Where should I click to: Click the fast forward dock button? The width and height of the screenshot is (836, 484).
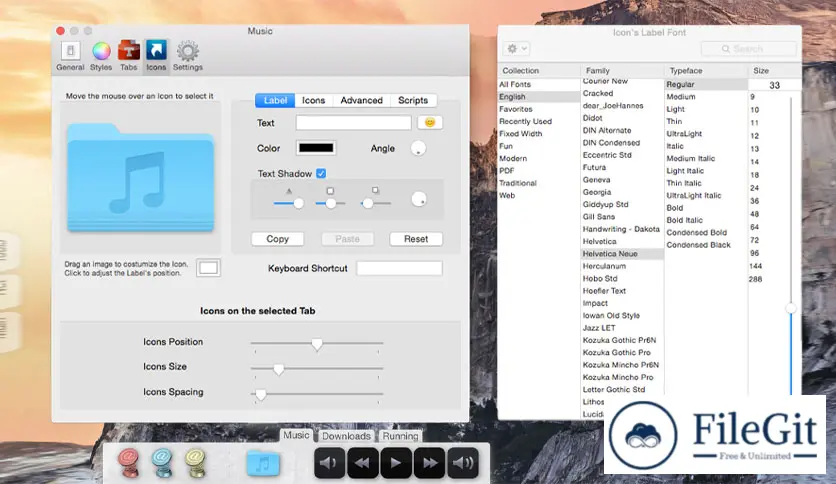(x=429, y=463)
